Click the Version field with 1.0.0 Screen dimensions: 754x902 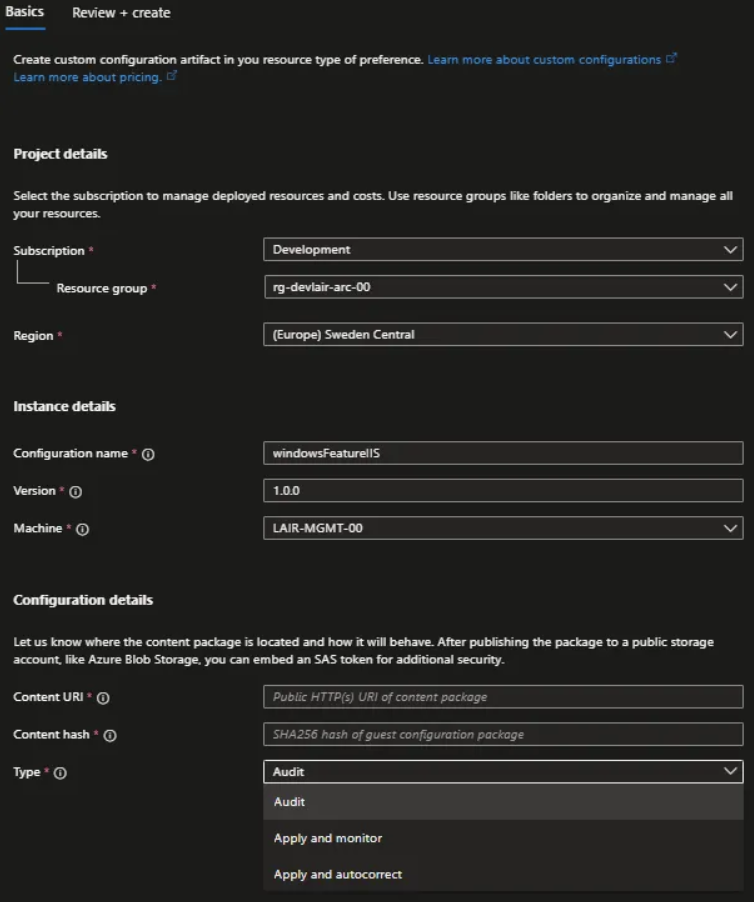(x=503, y=491)
